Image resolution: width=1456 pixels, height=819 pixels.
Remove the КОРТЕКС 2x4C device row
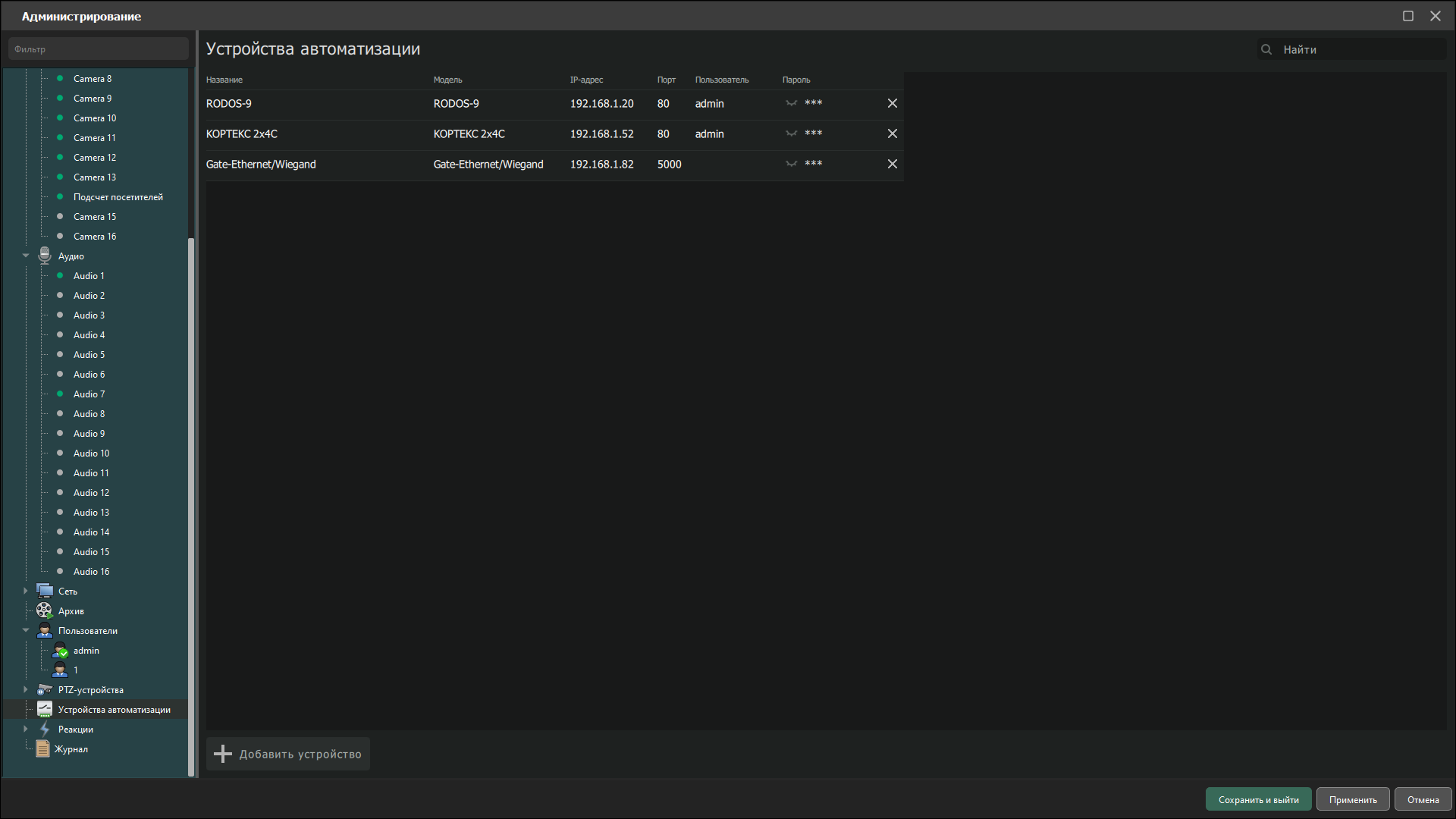[x=892, y=133]
